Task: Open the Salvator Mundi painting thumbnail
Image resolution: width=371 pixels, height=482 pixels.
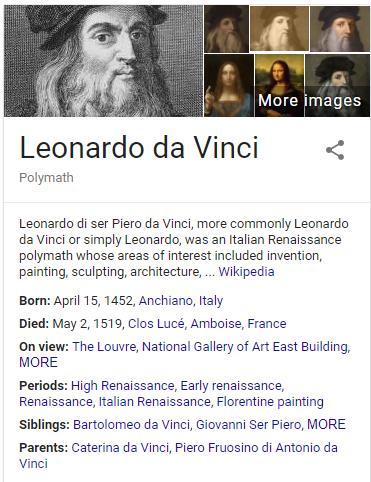Action: (x=229, y=85)
